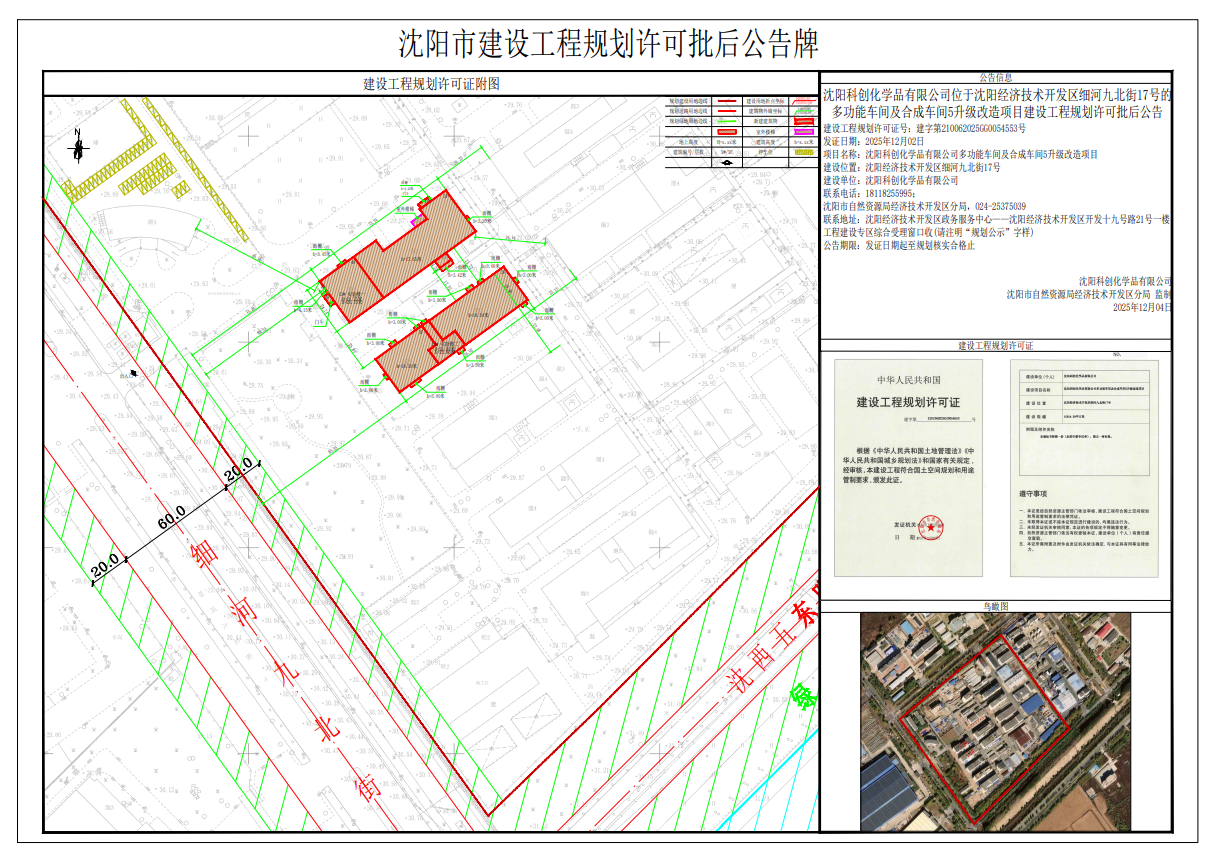
Task: Click the north arrow compass symbol
Action: pyautogui.click(x=77, y=147)
